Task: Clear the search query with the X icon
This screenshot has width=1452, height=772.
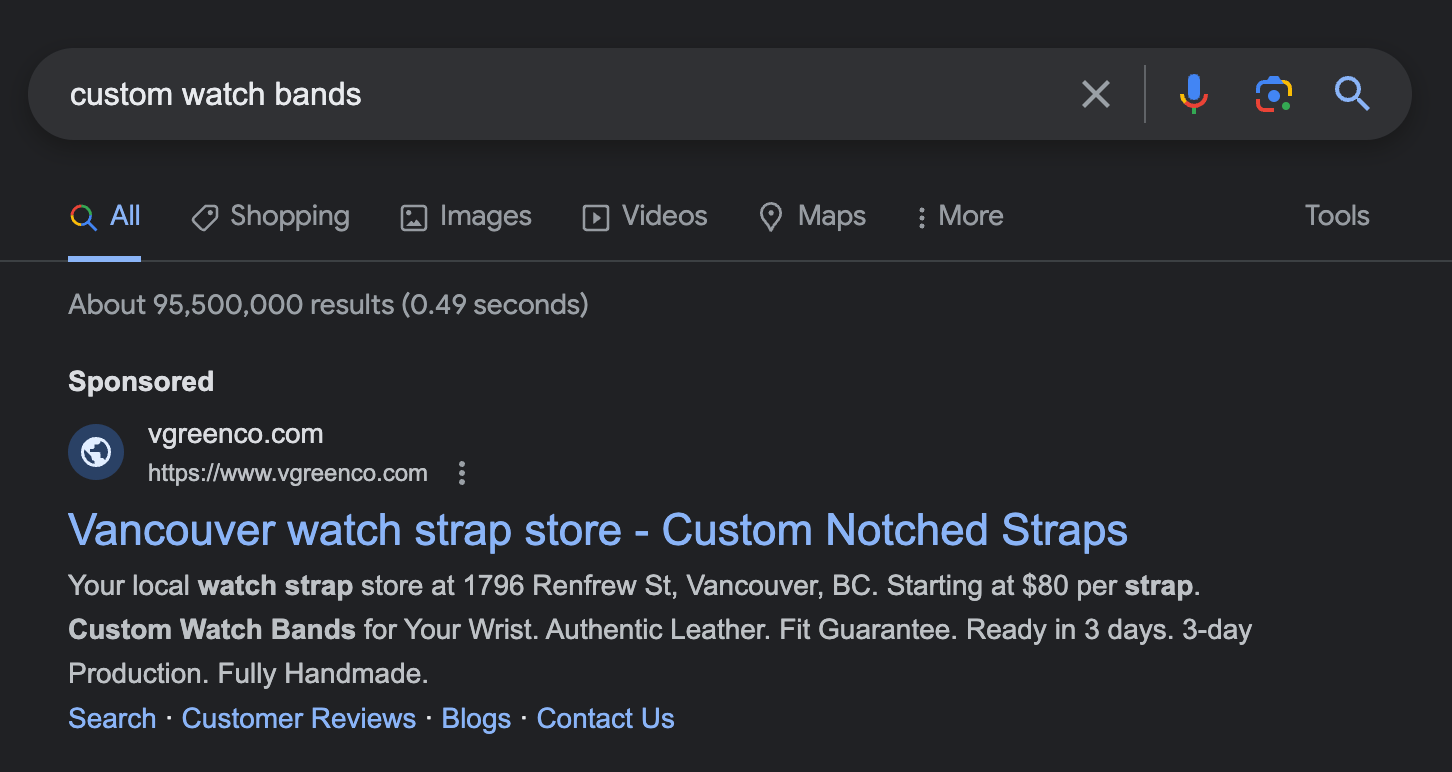Action: tap(1096, 95)
